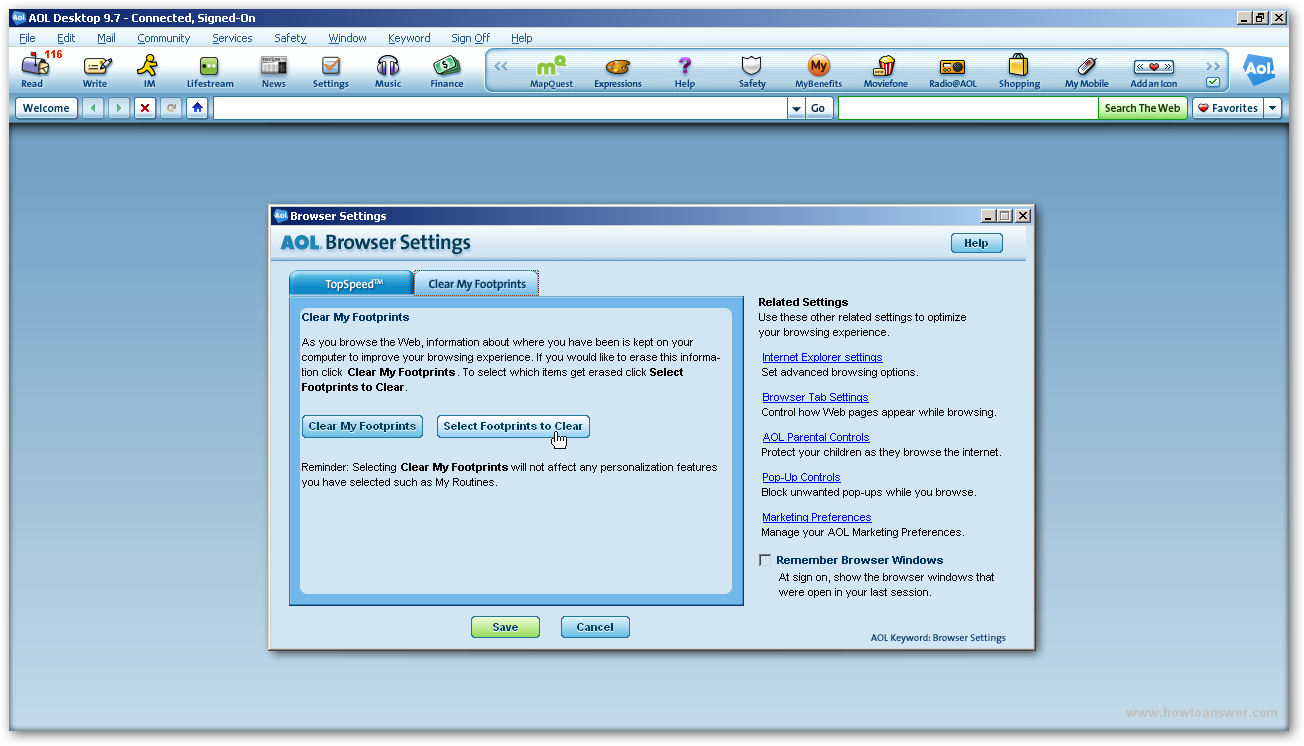Toggle the Remember Browser Windows checkbox

tap(765, 560)
